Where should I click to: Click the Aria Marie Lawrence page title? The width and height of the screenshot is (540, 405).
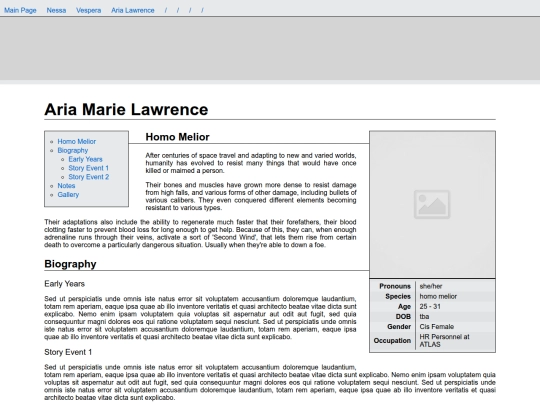click(126, 110)
